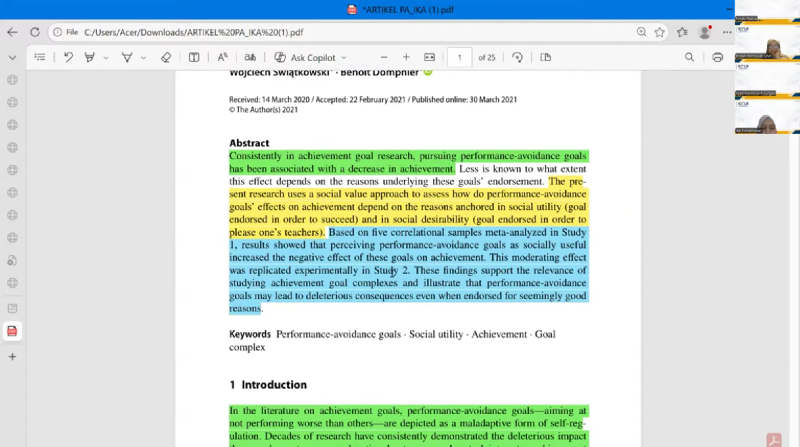Click green text 'In the literature on achievement goals'

pyautogui.click(x=315, y=411)
